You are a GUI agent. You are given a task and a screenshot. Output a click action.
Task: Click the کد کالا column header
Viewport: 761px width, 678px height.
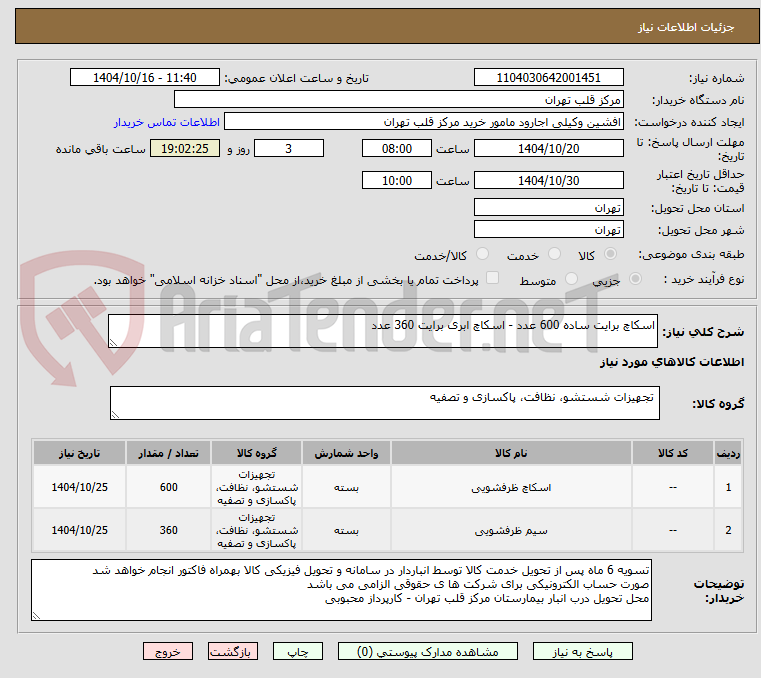point(673,453)
